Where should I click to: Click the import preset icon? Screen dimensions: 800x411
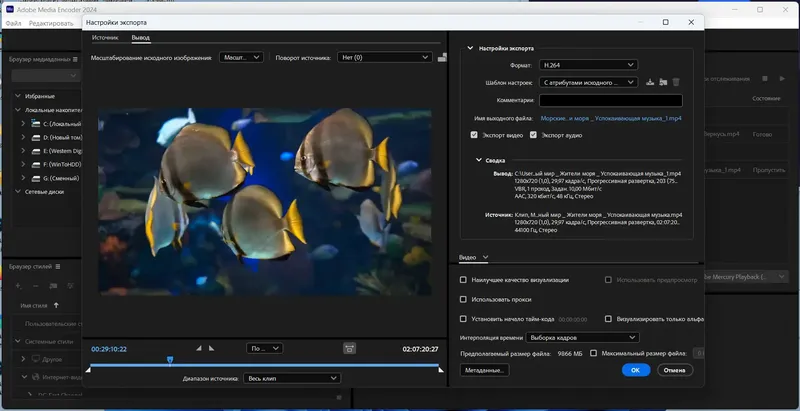pos(662,82)
